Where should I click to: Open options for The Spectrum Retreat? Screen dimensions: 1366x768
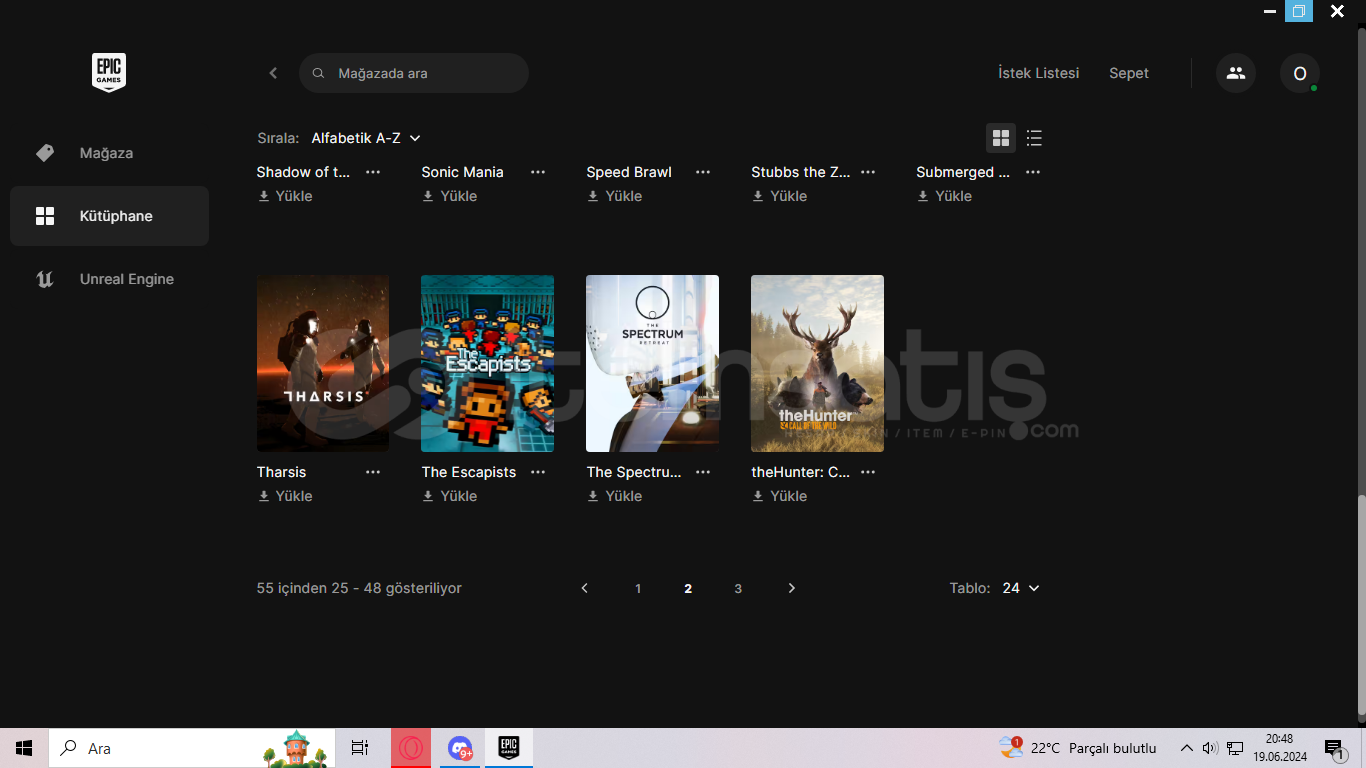[703, 472]
